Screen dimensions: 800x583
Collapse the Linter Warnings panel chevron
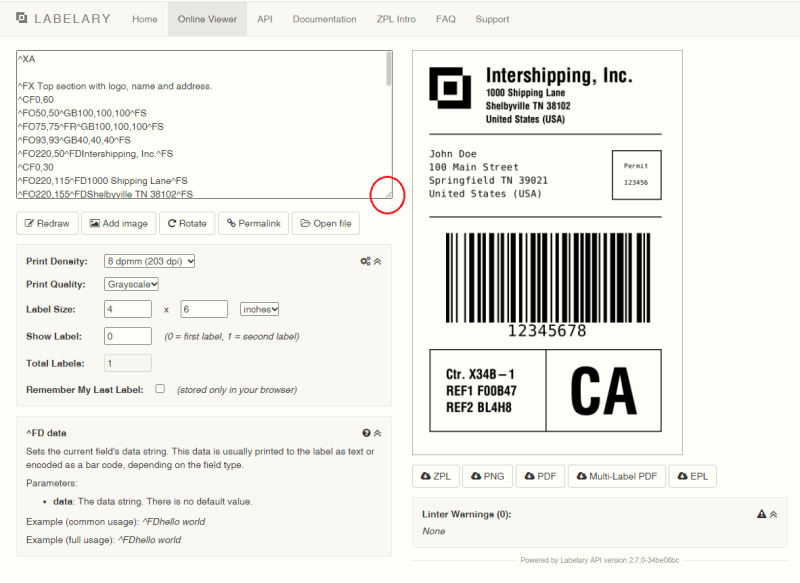click(773, 514)
